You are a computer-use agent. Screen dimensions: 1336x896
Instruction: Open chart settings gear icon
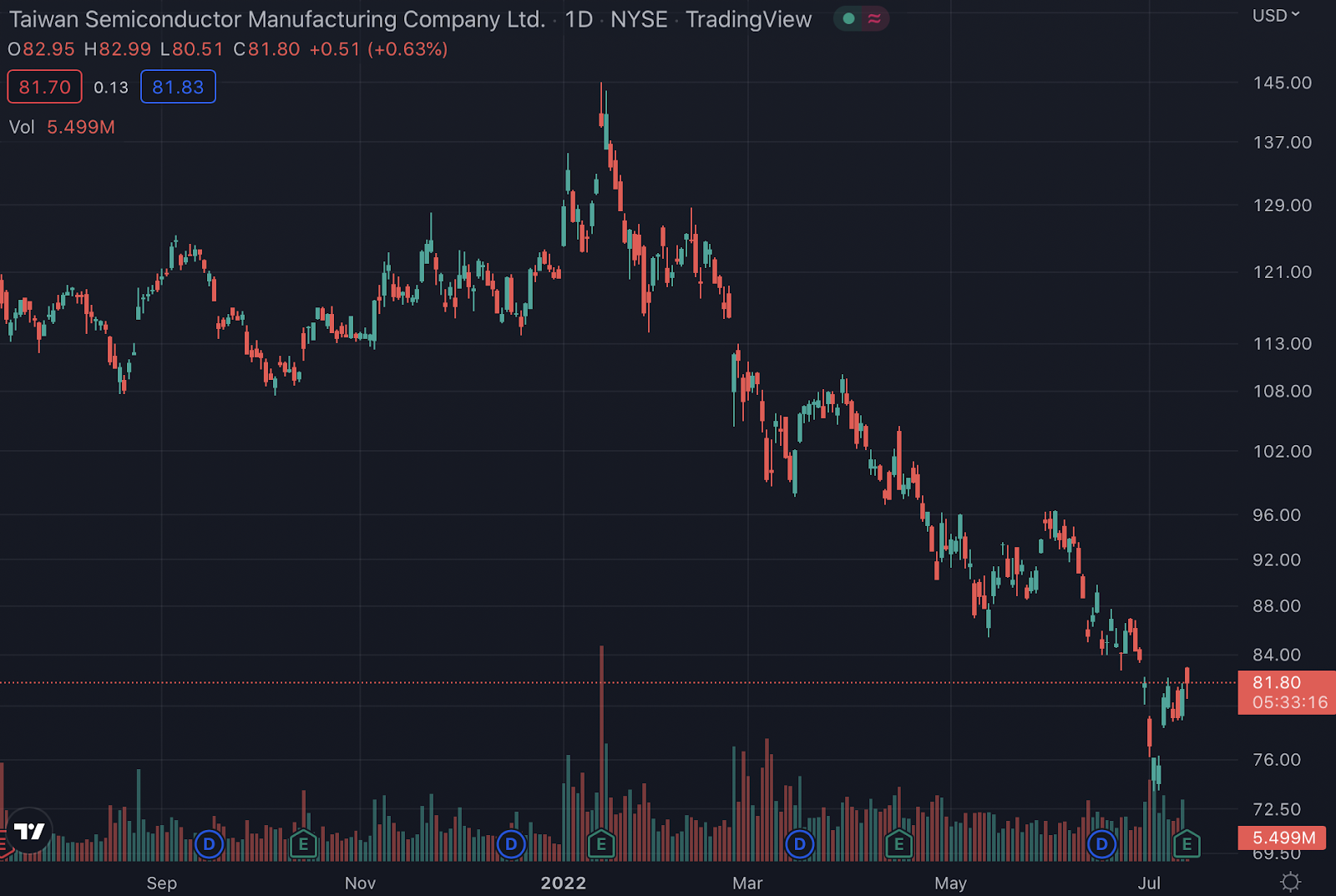[x=1290, y=882]
